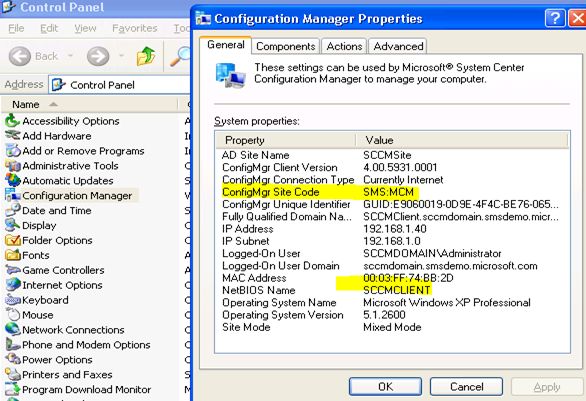Viewport: 586px width, 401px height.
Task: Click the Help question mark button in dialog
Action: [x=555, y=18]
